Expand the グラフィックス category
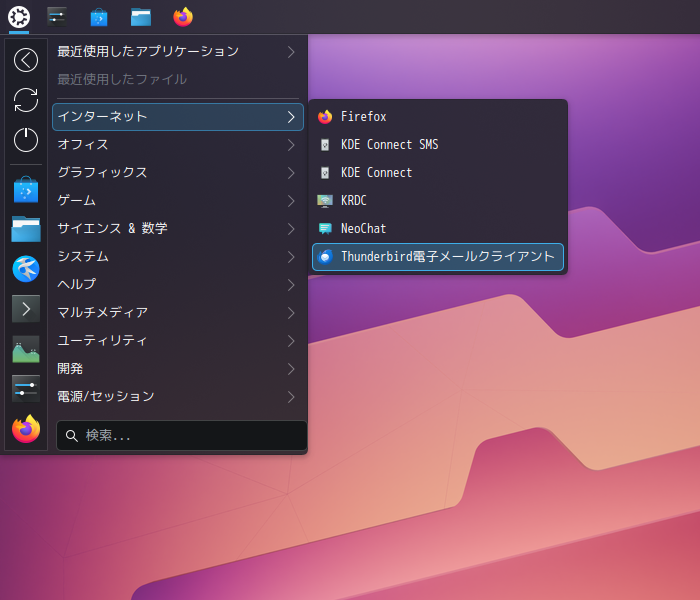The height and width of the screenshot is (600, 700). point(178,173)
